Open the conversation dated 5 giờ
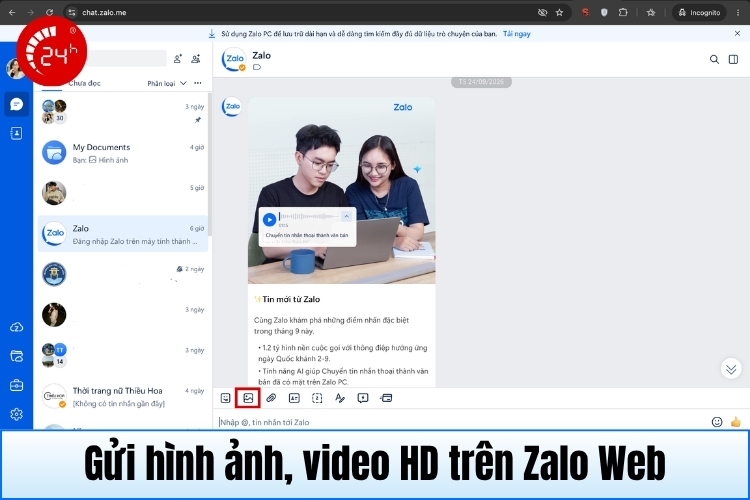Image resolution: width=750 pixels, height=500 pixels. [x=123, y=193]
